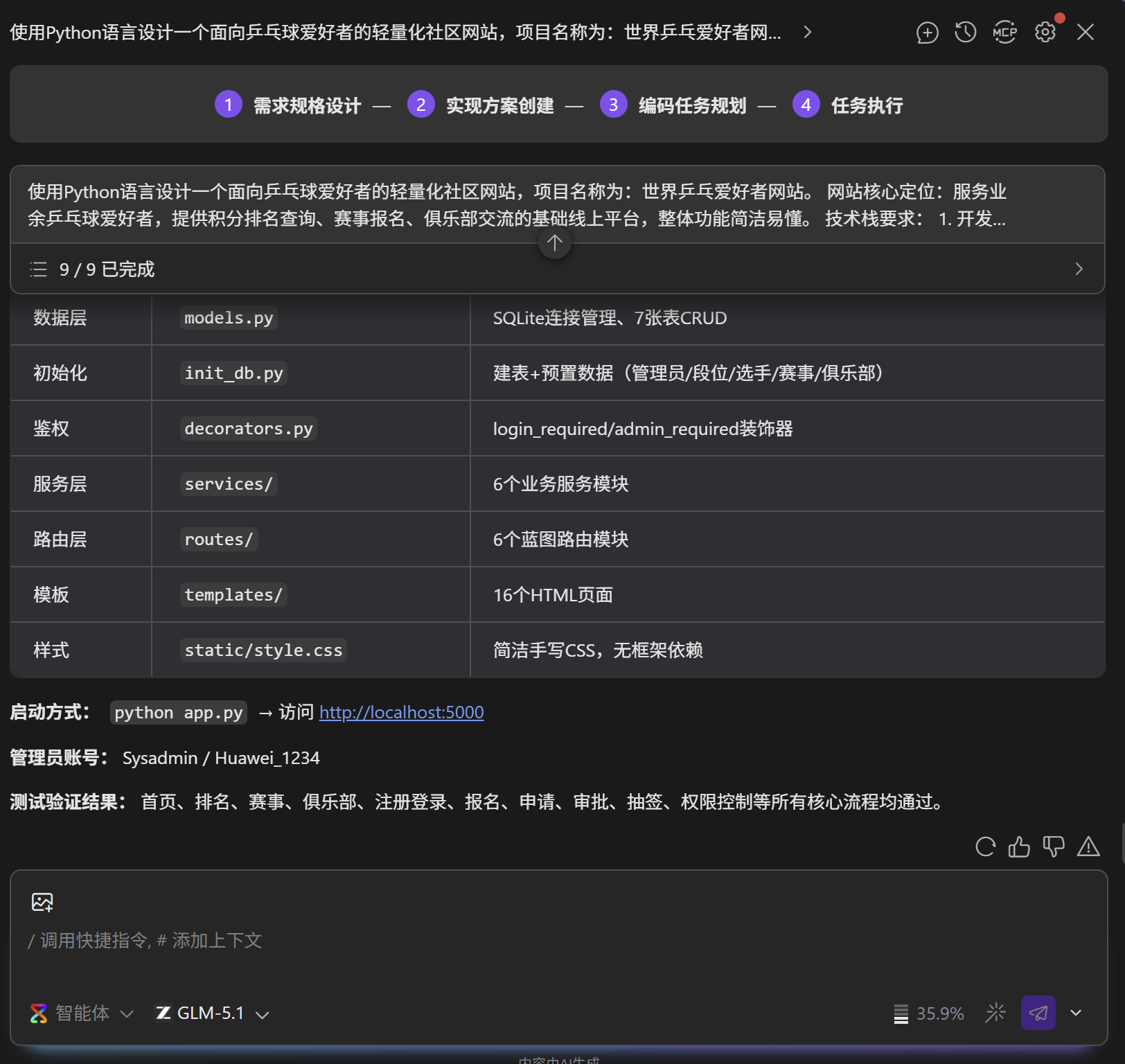Send the message with the paper plane button

pyautogui.click(x=1038, y=1013)
